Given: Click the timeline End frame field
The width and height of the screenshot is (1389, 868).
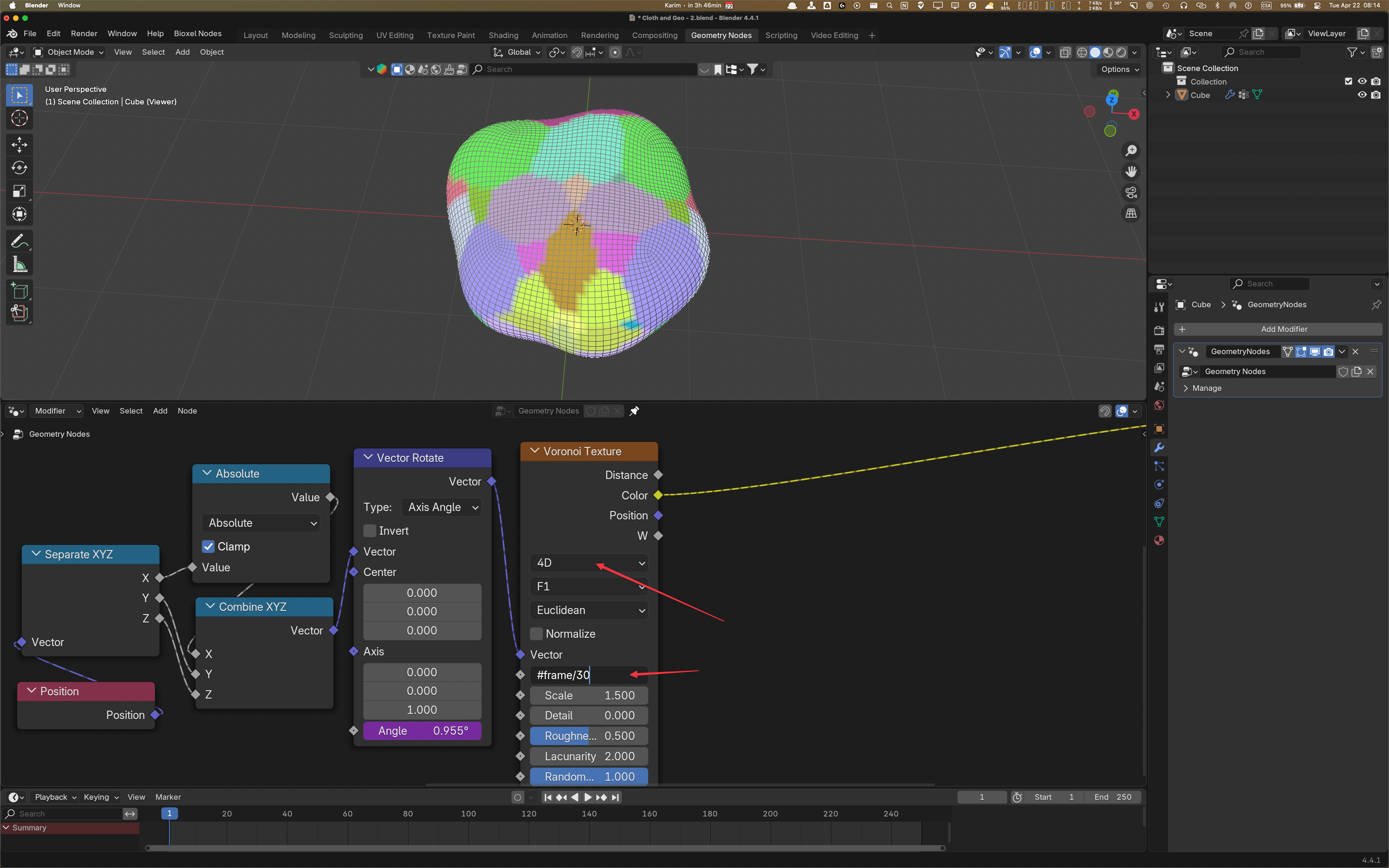Looking at the screenshot, I should (1112, 797).
